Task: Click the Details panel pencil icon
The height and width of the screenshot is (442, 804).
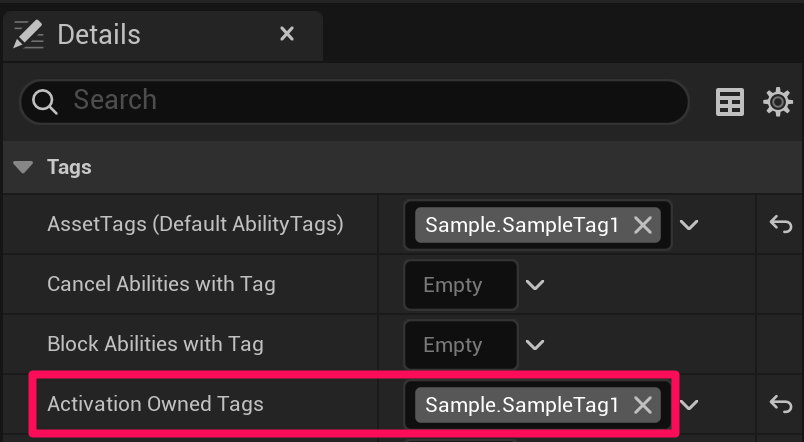Action: 28,35
